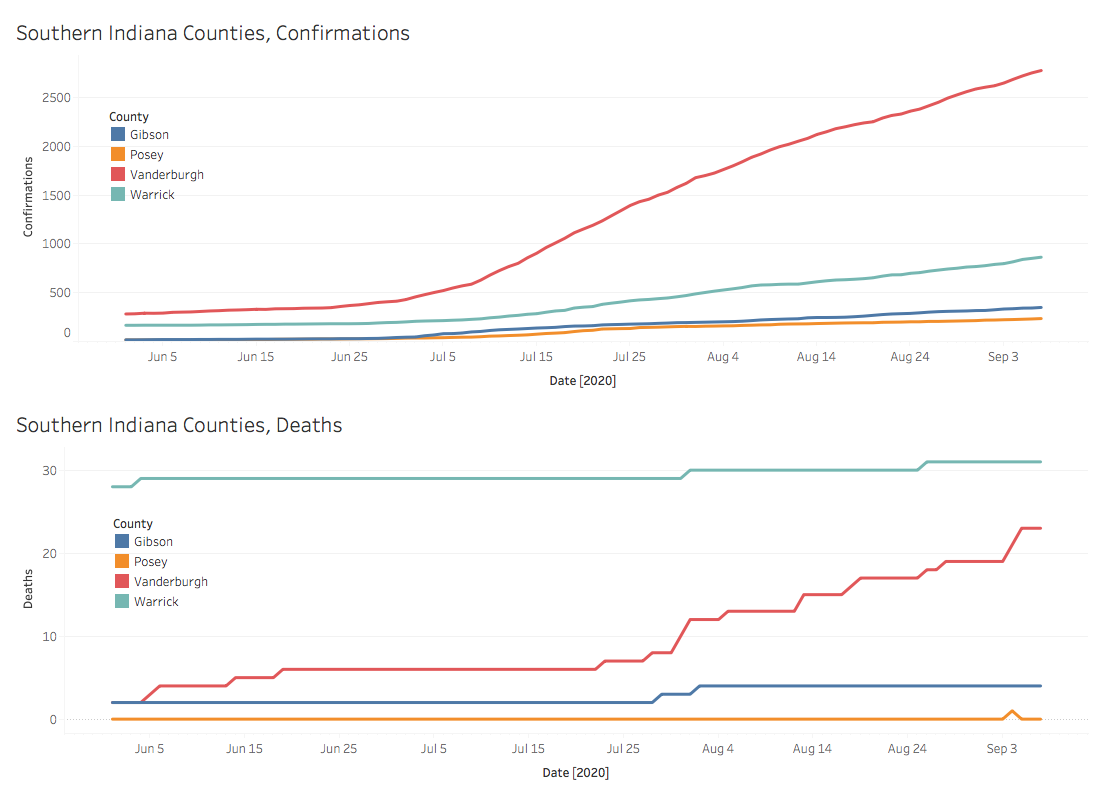The height and width of the screenshot is (800, 1100).
Task: Click the Gibson blue swatch in Deaths legend
Action: coord(121,542)
